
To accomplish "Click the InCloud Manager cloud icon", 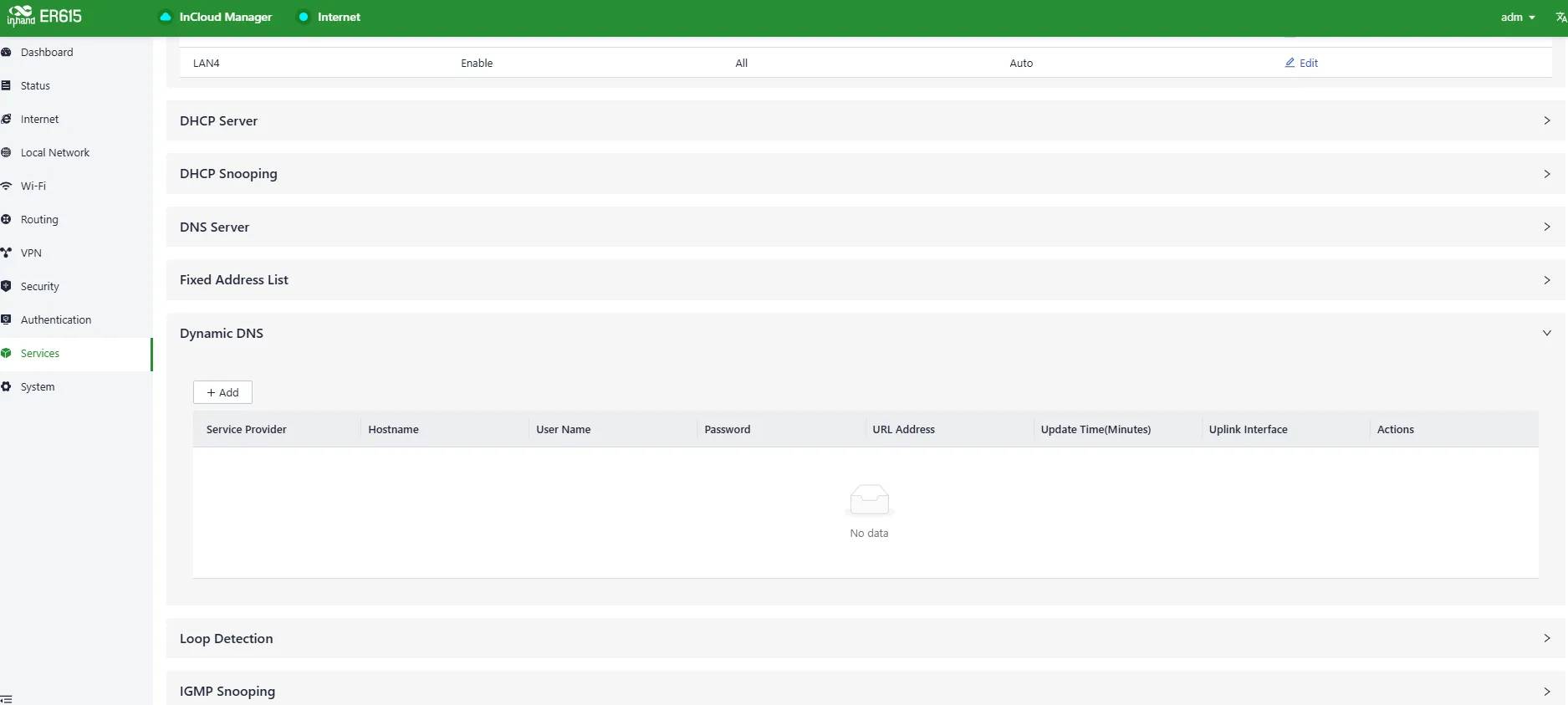I will 166,17.
